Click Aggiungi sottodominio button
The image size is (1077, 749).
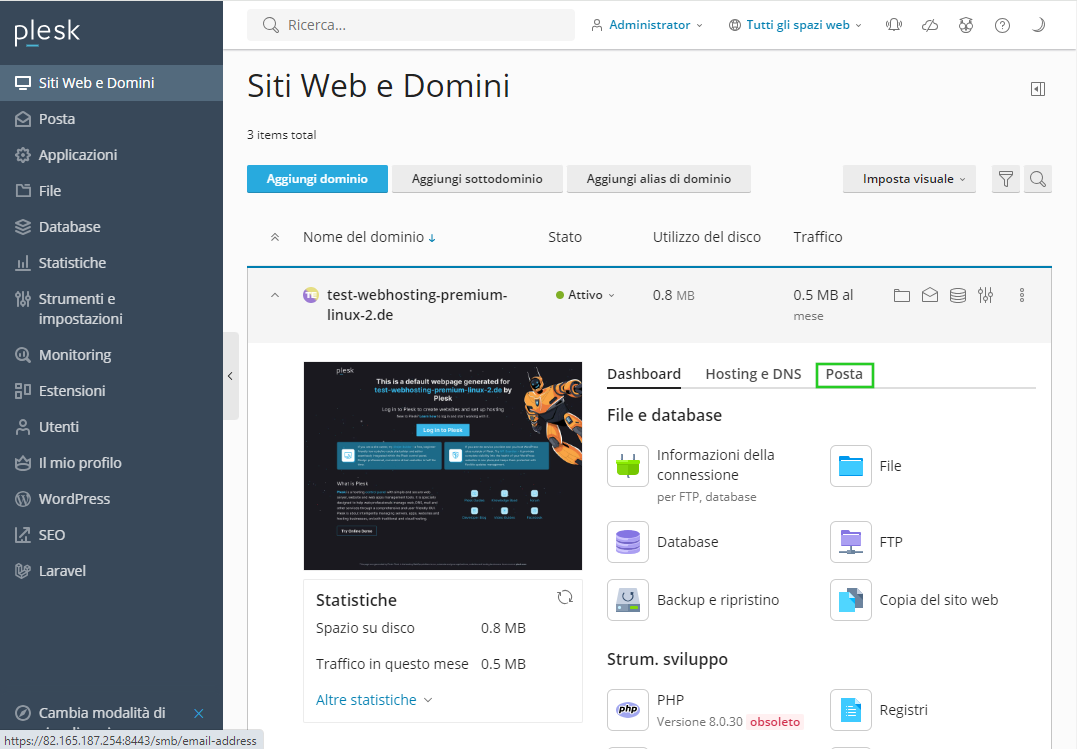(x=477, y=179)
